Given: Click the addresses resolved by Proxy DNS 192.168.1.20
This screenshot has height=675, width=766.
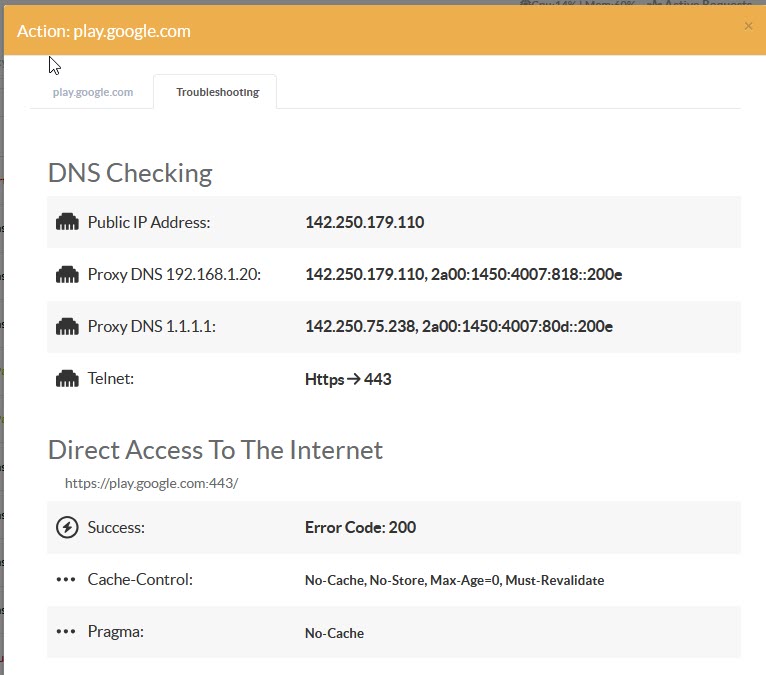Looking at the screenshot, I should 463,274.
